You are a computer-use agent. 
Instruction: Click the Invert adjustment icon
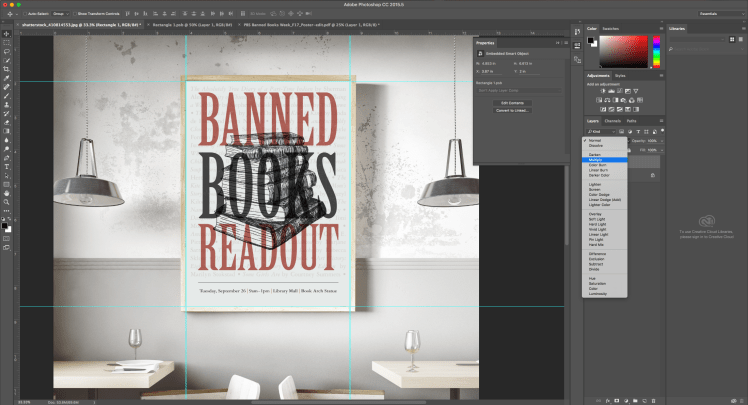tap(603, 109)
